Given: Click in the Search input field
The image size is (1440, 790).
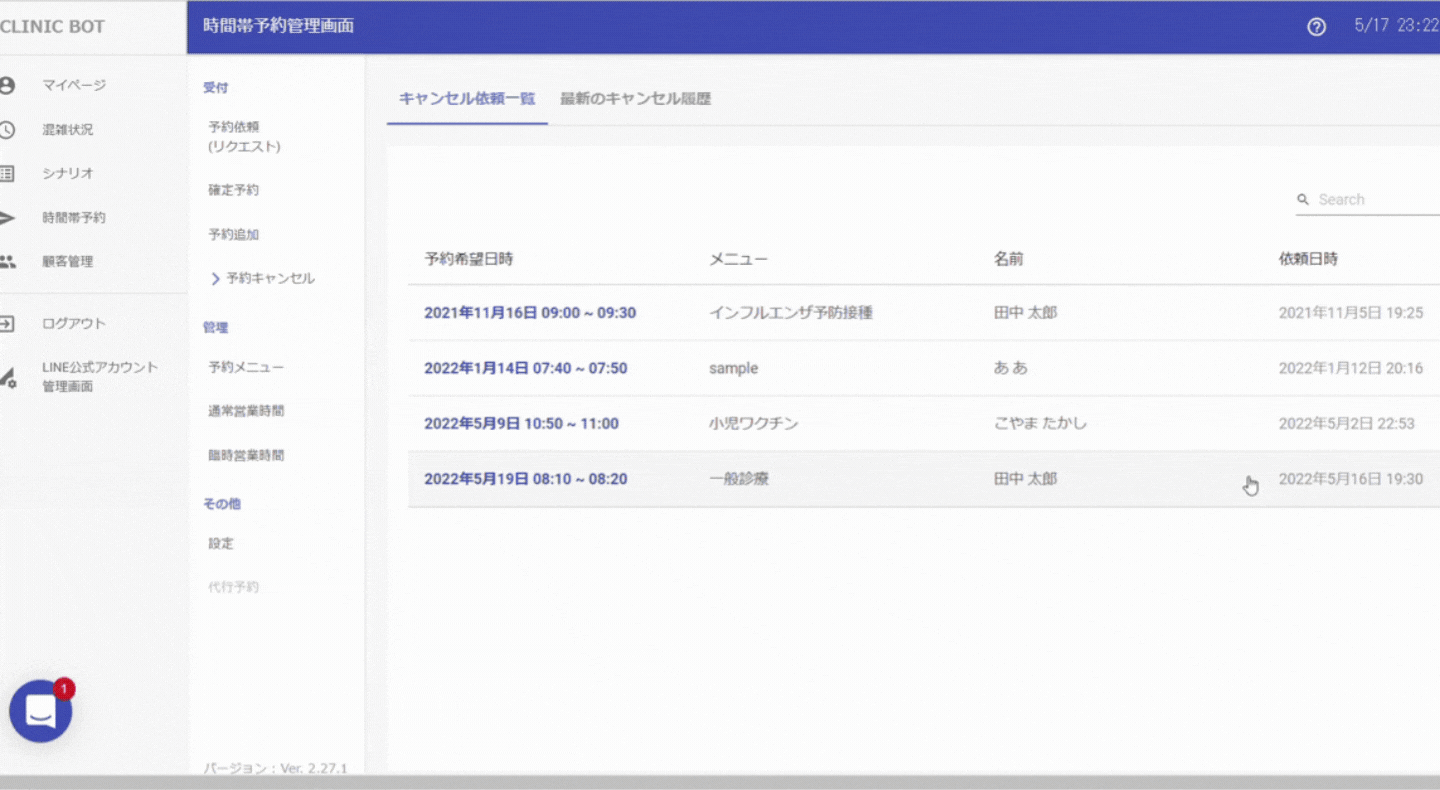Looking at the screenshot, I should pos(1375,199).
